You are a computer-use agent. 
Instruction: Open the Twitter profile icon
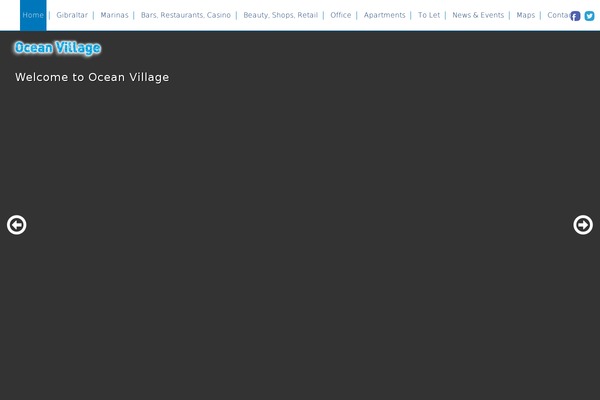tap(589, 16)
